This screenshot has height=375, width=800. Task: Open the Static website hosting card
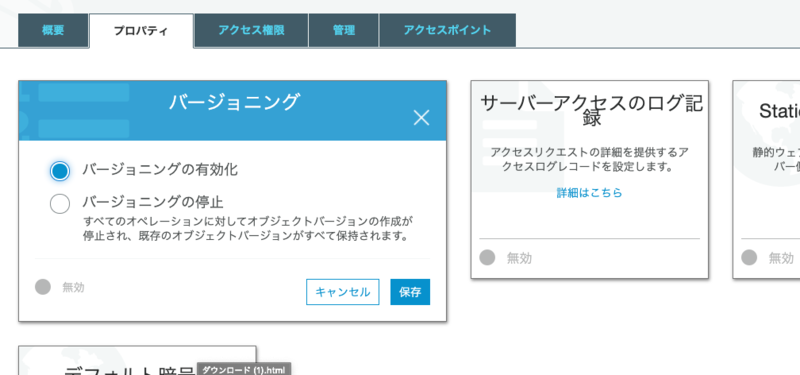[766, 179]
